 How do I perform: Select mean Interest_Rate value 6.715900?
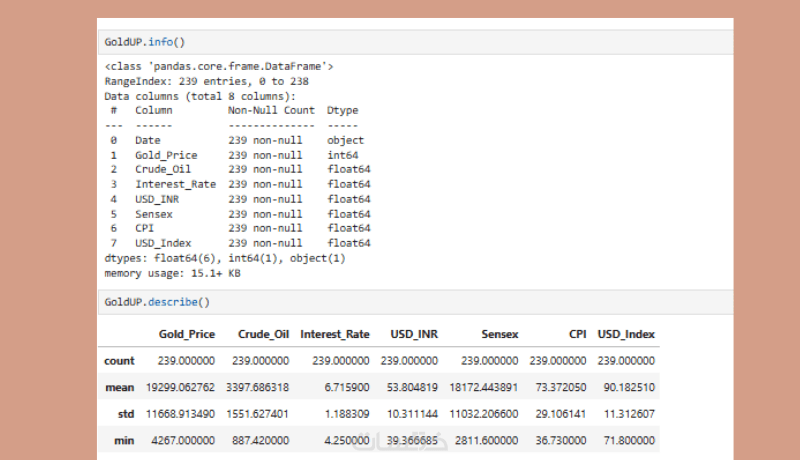tap(347, 388)
